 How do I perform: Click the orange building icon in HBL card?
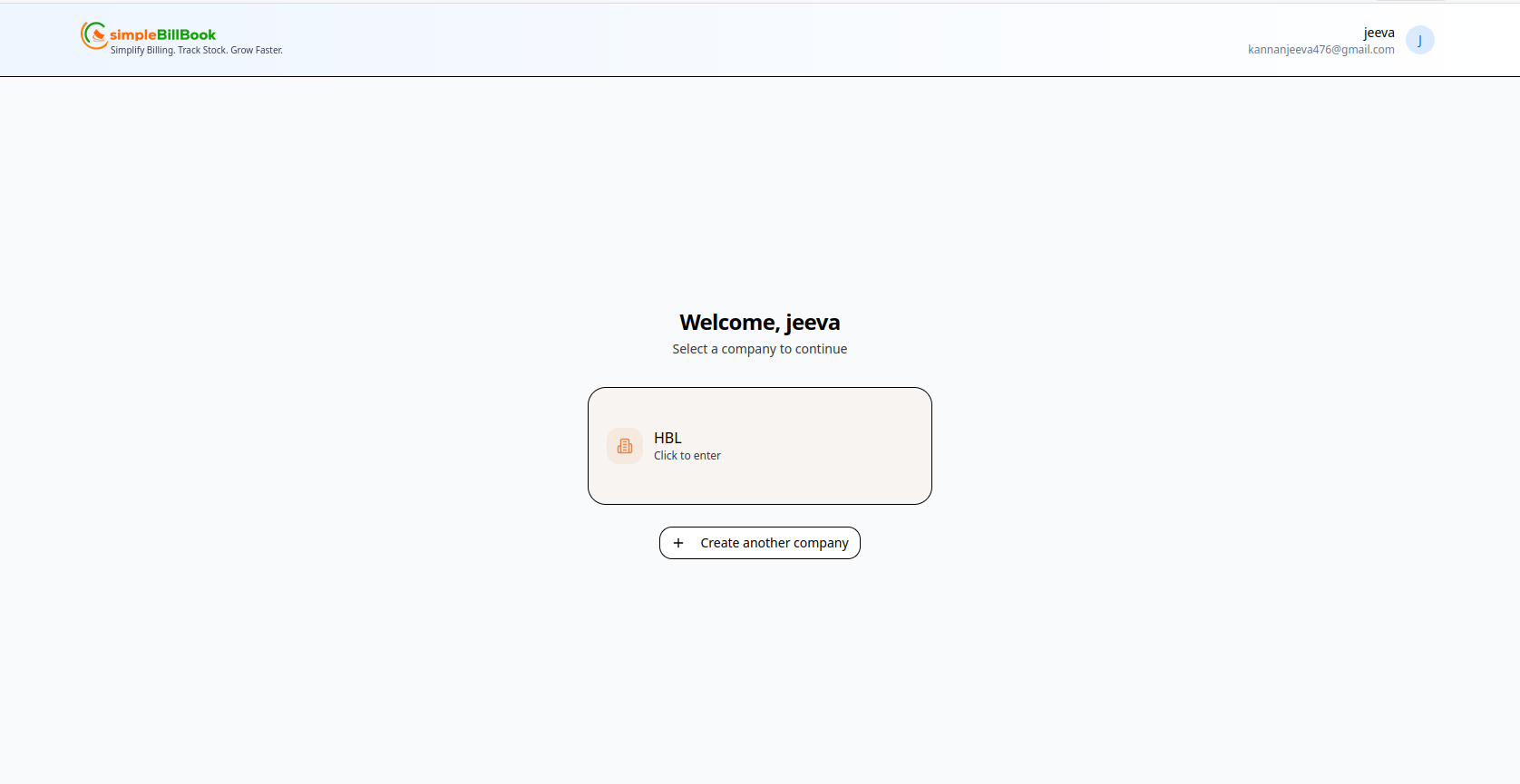[x=625, y=446]
